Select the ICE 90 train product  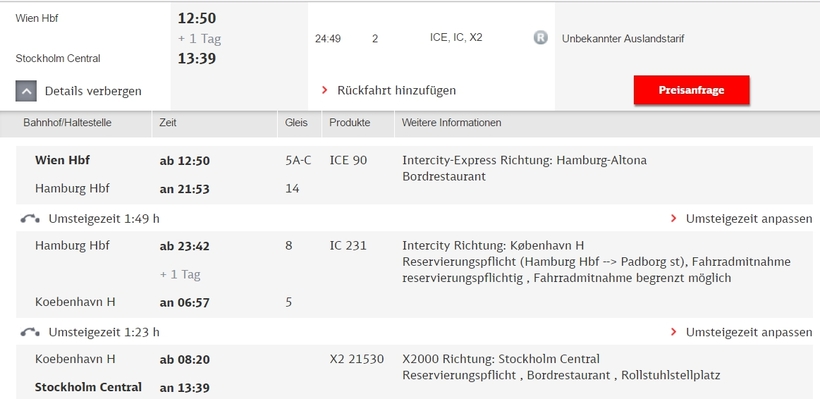tap(348, 161)
